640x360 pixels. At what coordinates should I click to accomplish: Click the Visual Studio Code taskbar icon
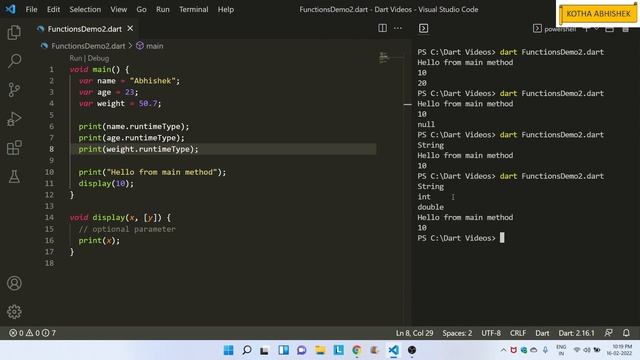393,350
